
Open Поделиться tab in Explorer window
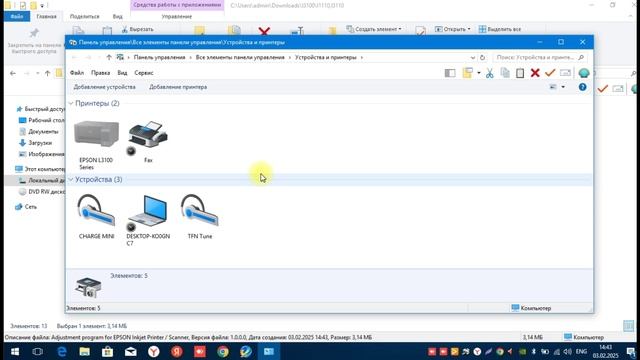[x=84, y=17]
